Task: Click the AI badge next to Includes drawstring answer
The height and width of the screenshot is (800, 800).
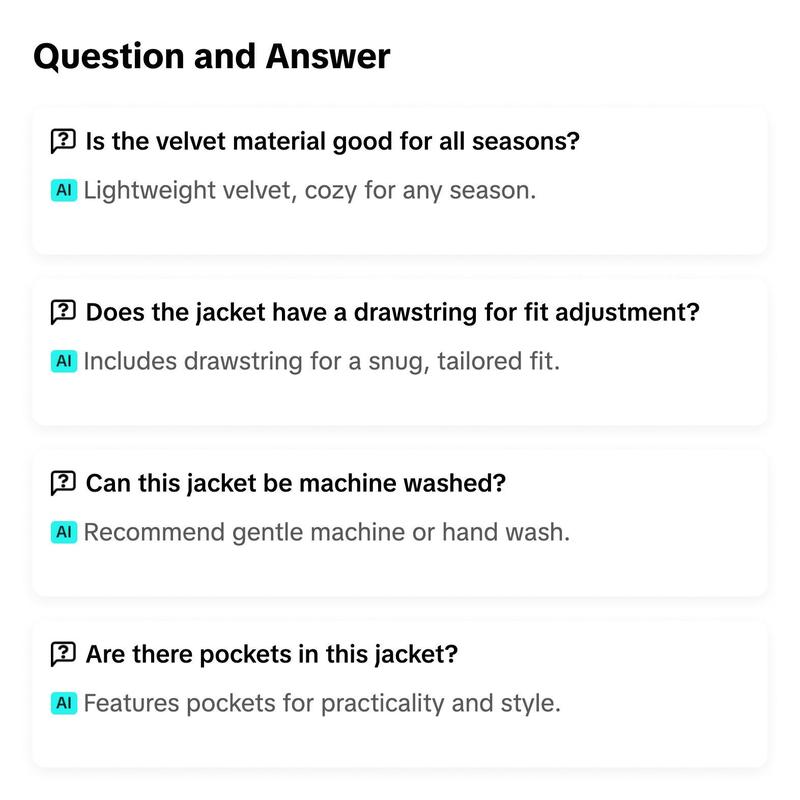Action: tap(64, 361)
